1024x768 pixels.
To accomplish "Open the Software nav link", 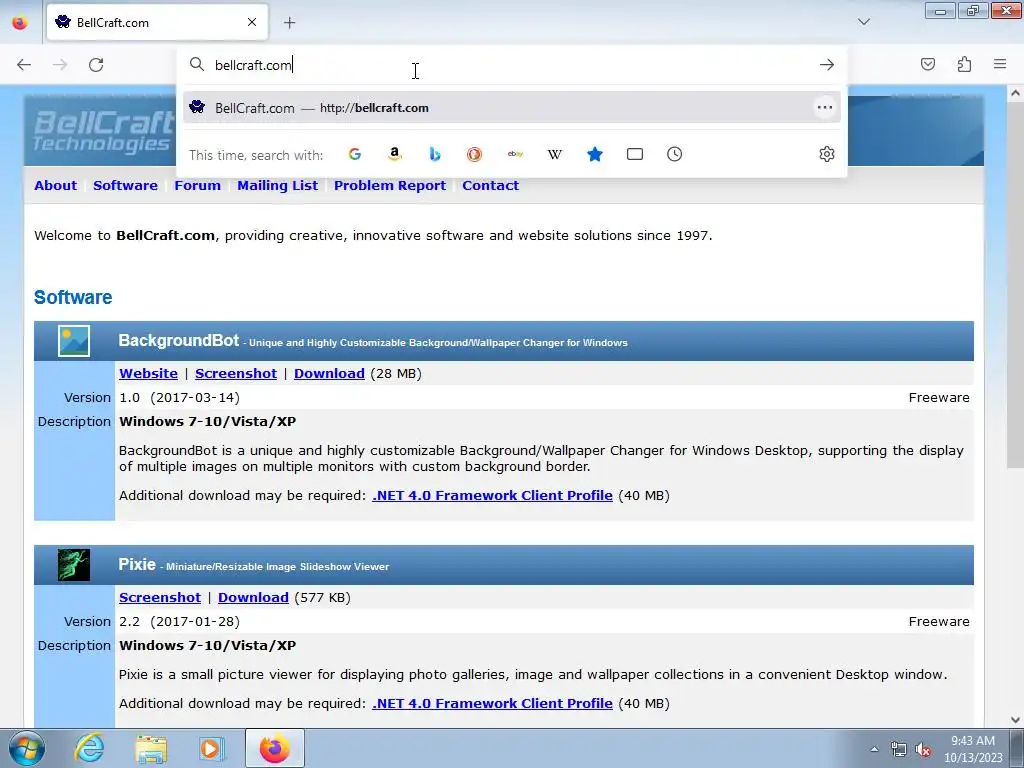I will tap(125, 185).
